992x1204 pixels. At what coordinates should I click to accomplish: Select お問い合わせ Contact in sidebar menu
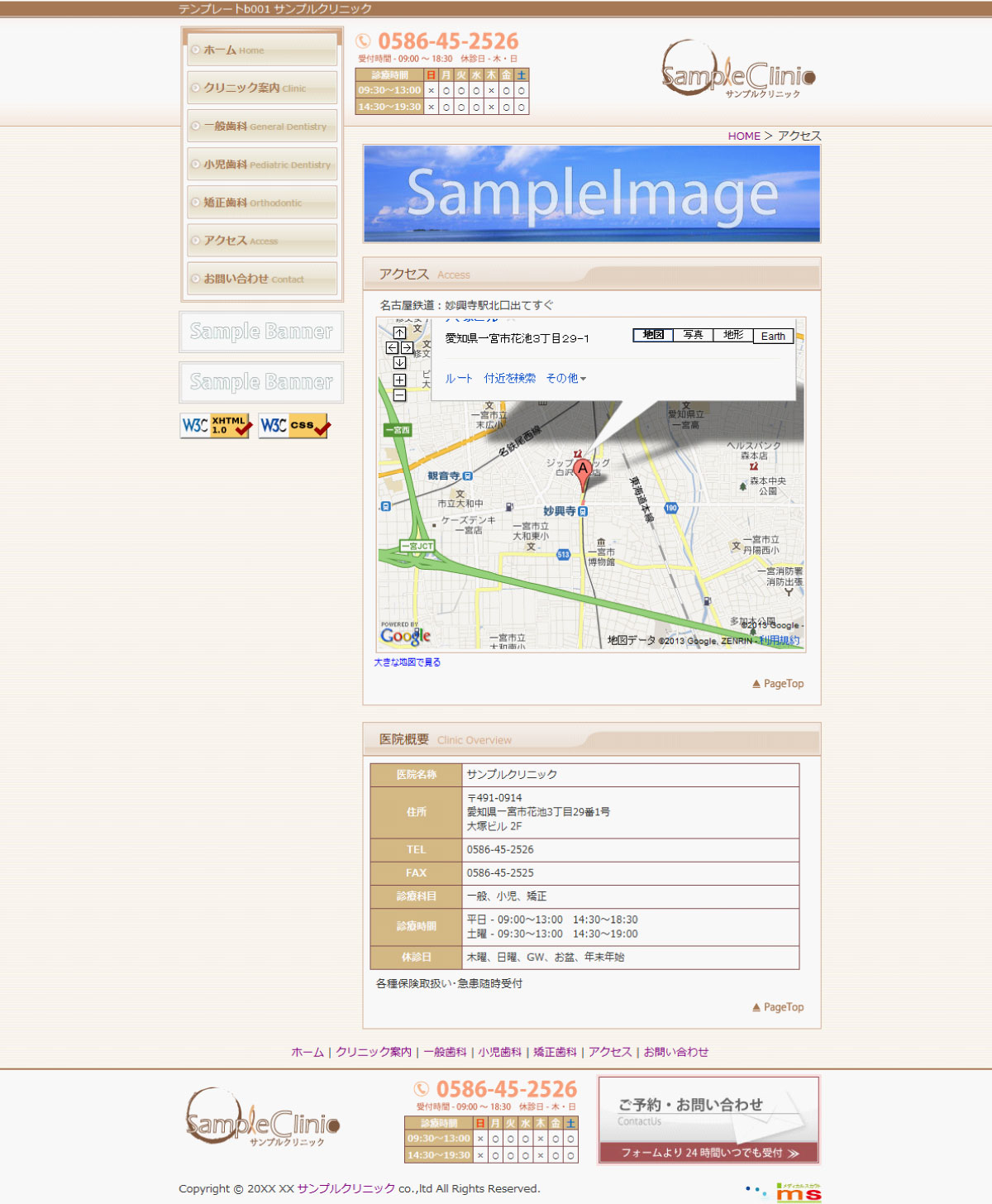coord(261,279)
